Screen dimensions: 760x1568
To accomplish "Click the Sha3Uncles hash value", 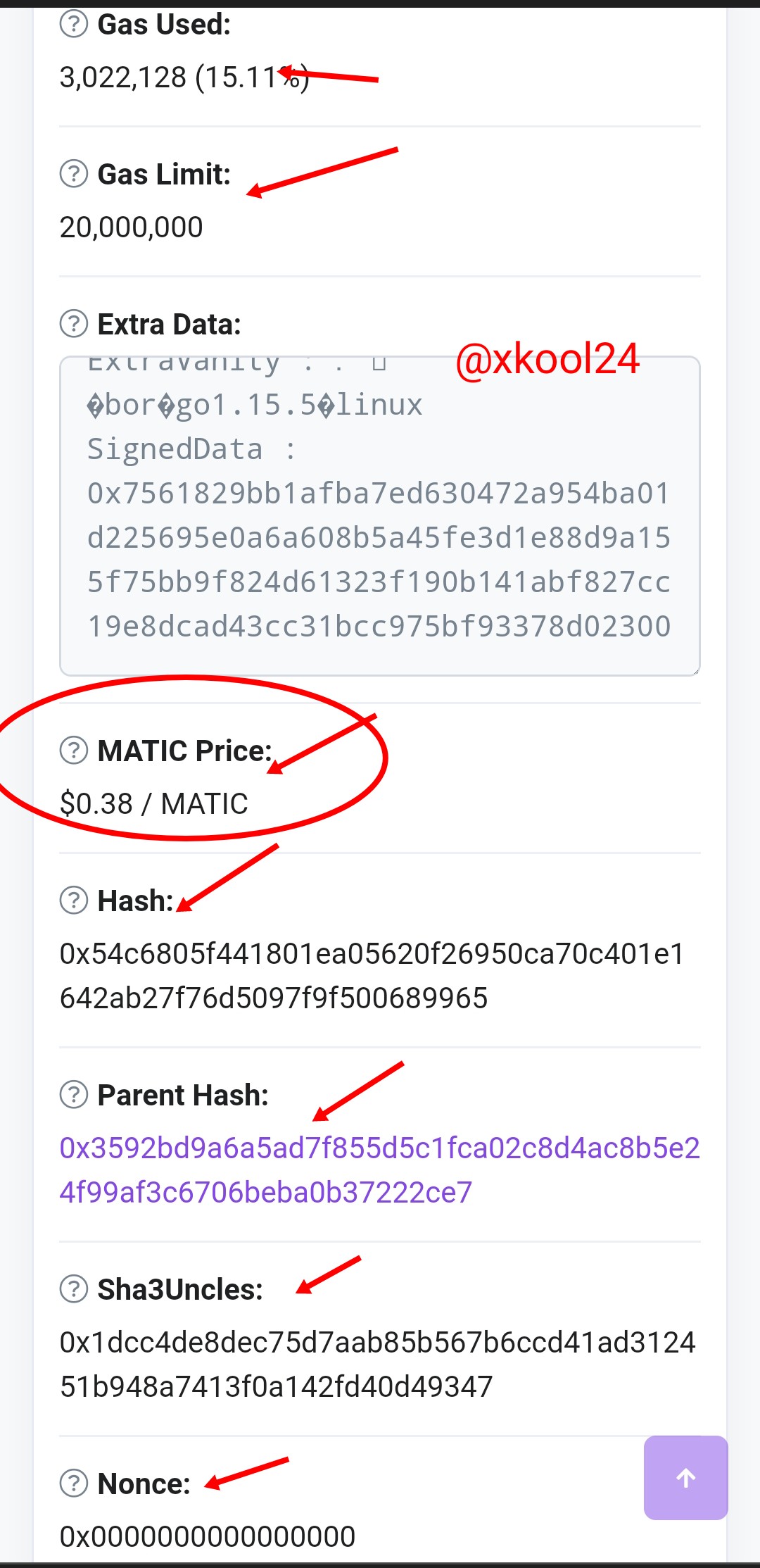I will coord(377,1364).
